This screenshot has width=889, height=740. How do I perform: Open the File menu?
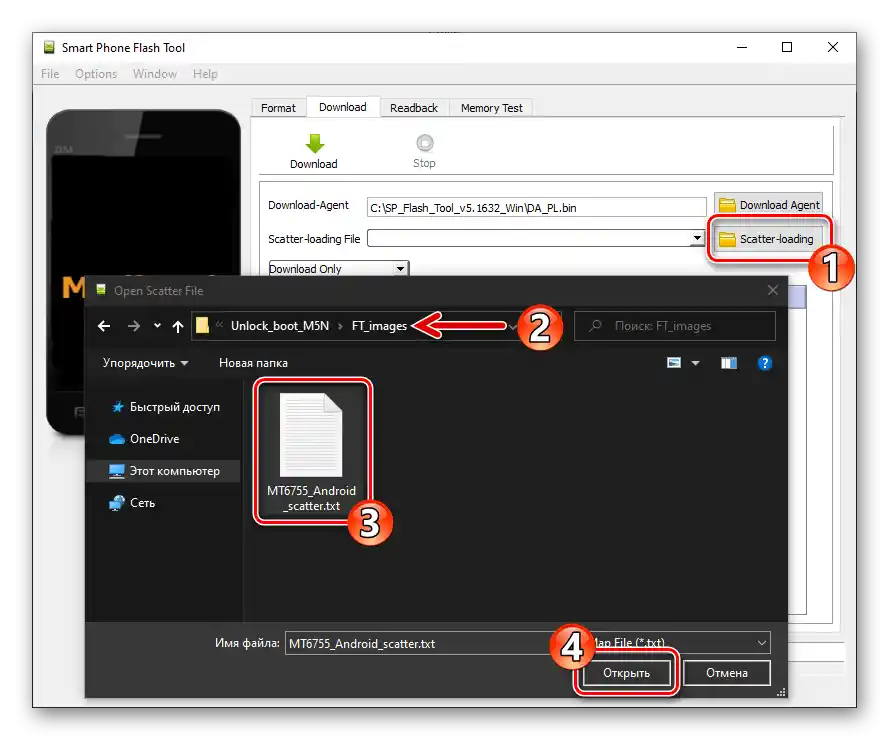click(x=50, y=74)
